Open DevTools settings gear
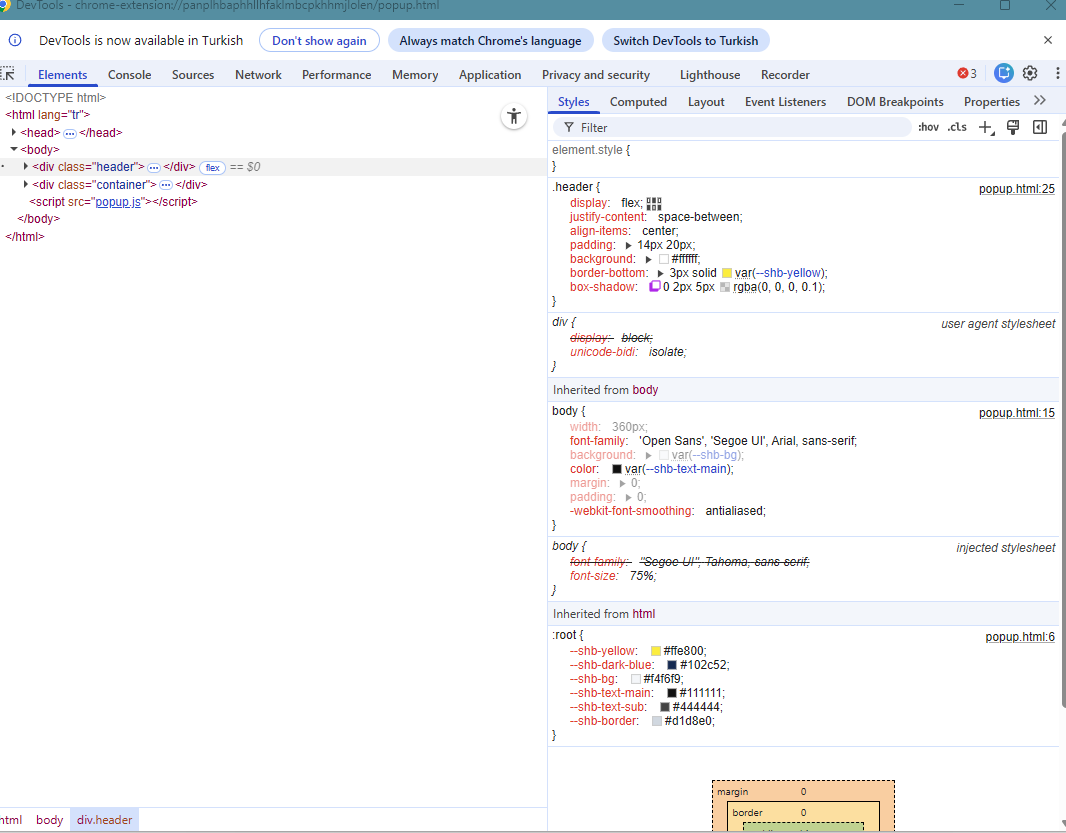 tap(1030, 73)
